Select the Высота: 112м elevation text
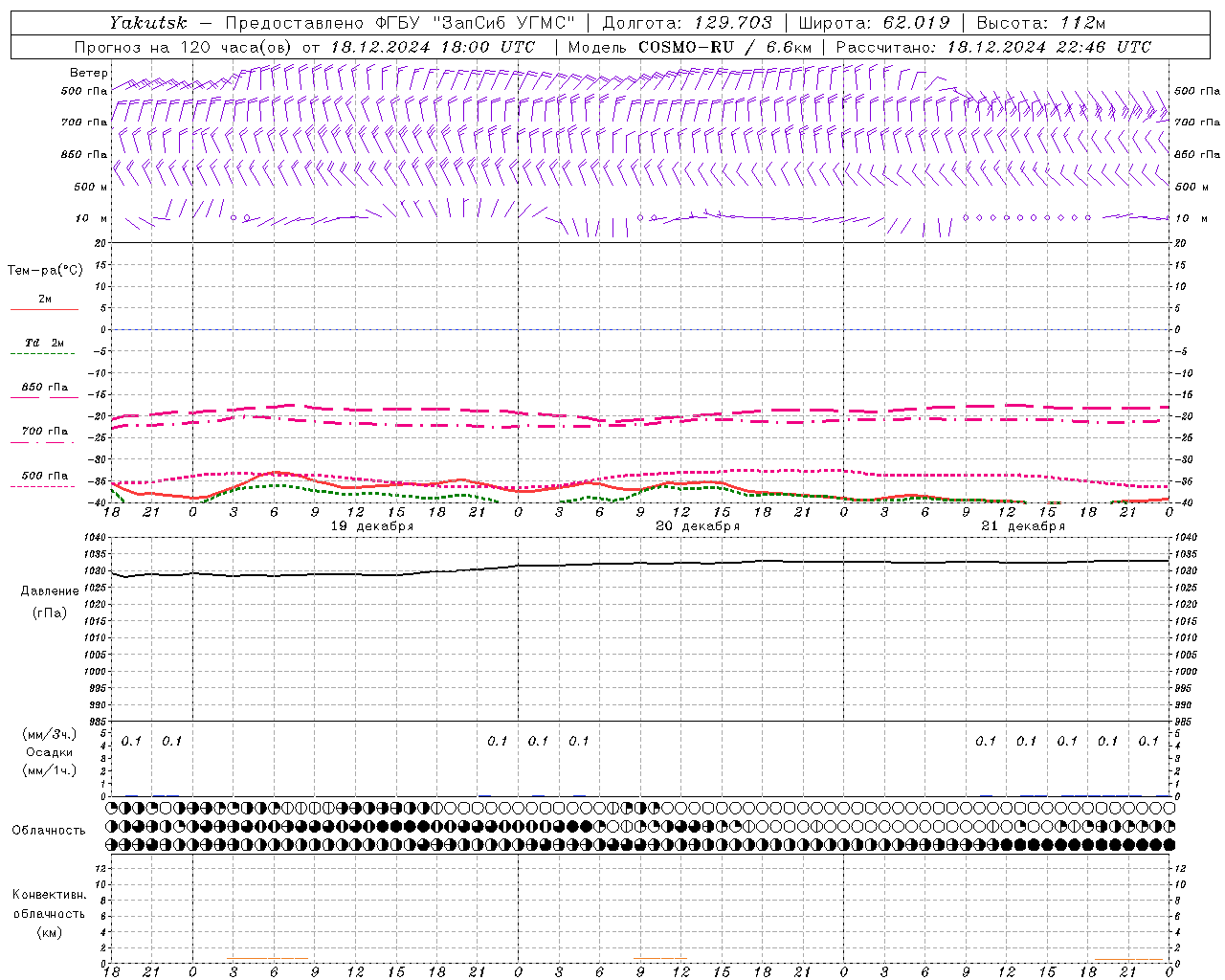1225x980 pixels. click(x=1040, y=22)
